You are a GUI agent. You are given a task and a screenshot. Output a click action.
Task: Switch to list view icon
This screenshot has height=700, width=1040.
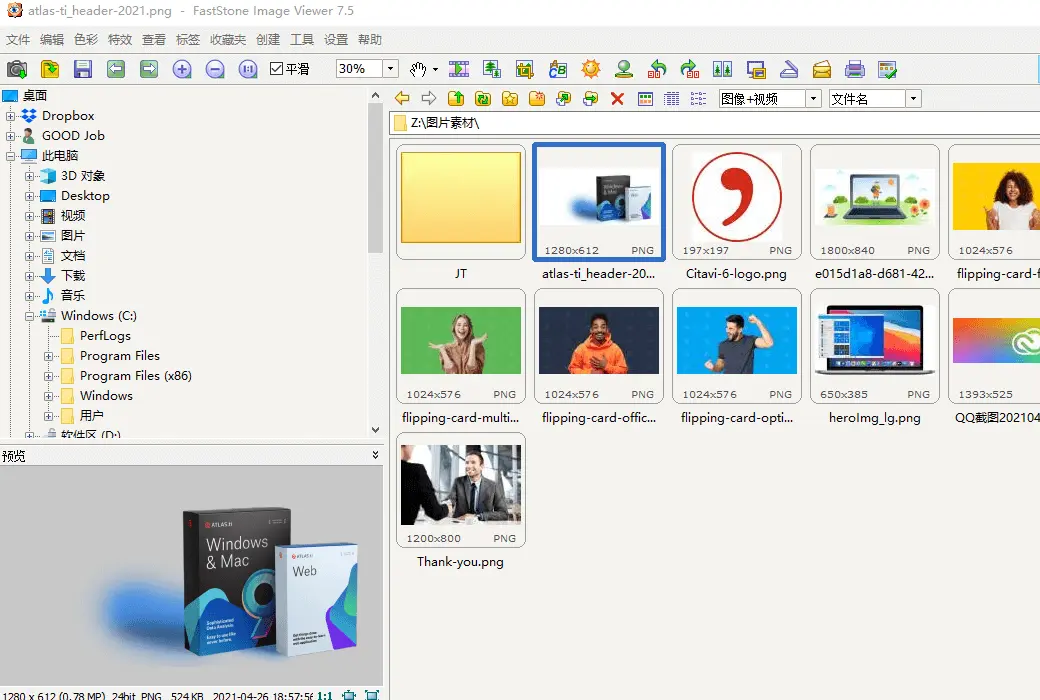pos(698,99)
